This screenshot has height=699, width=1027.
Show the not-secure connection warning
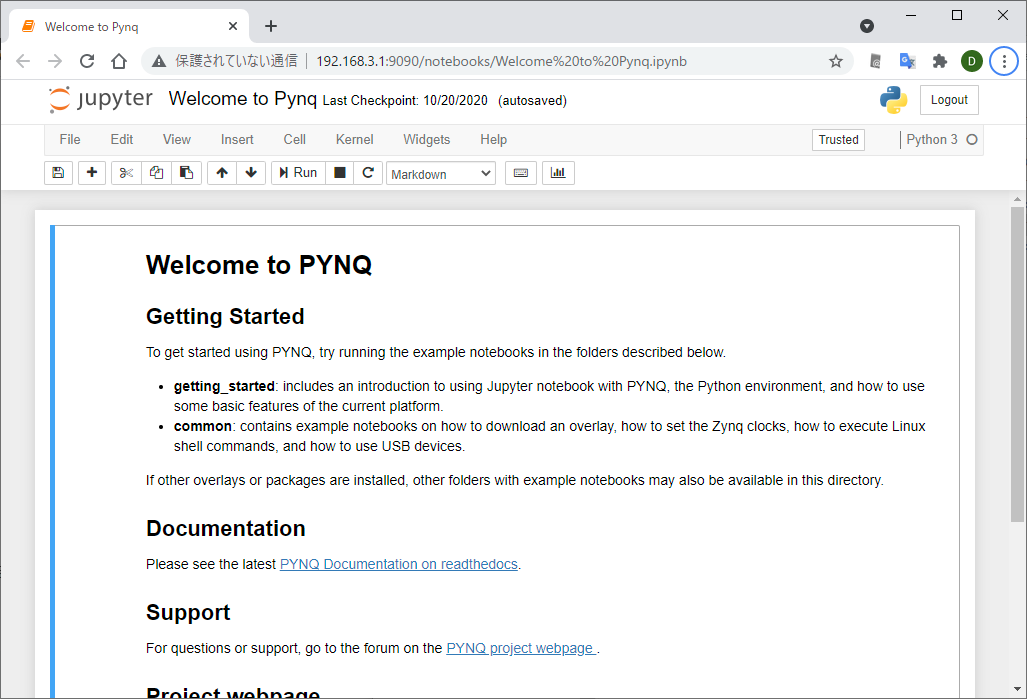tap(225, 62)
